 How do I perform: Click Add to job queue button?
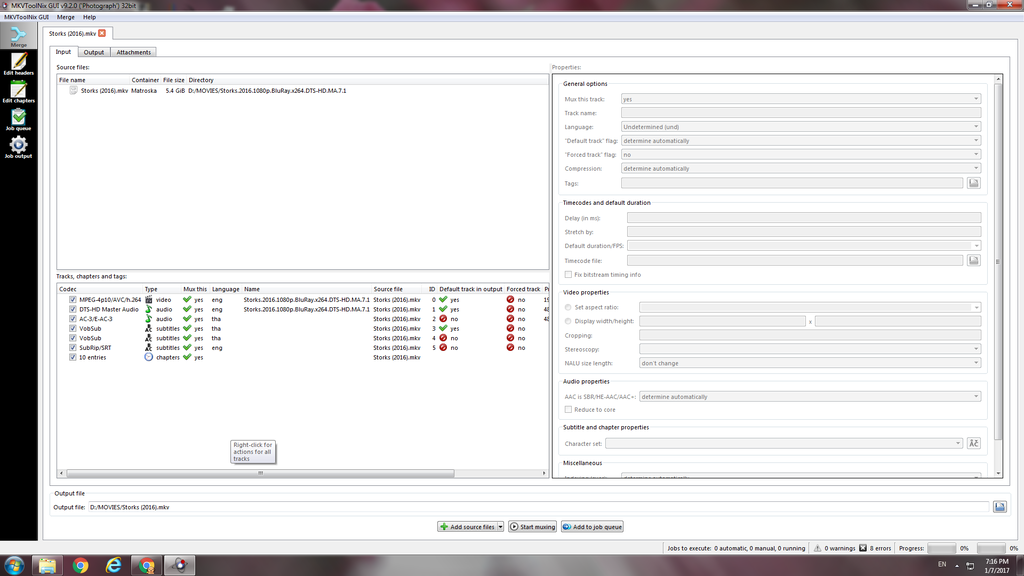pyautogui.click(x=592, y=527)
